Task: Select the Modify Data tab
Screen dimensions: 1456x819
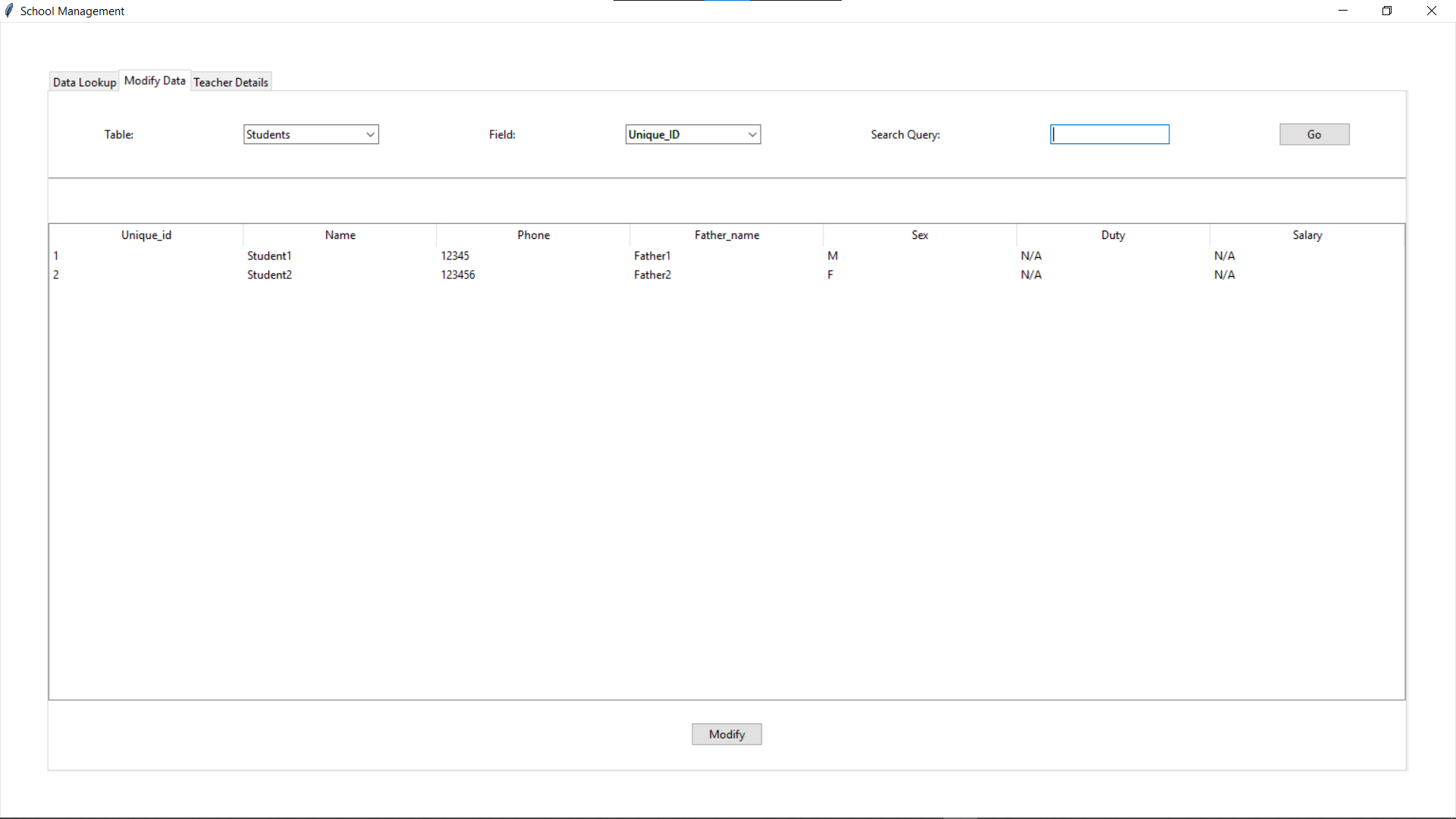Action: (x=155, y=80)
